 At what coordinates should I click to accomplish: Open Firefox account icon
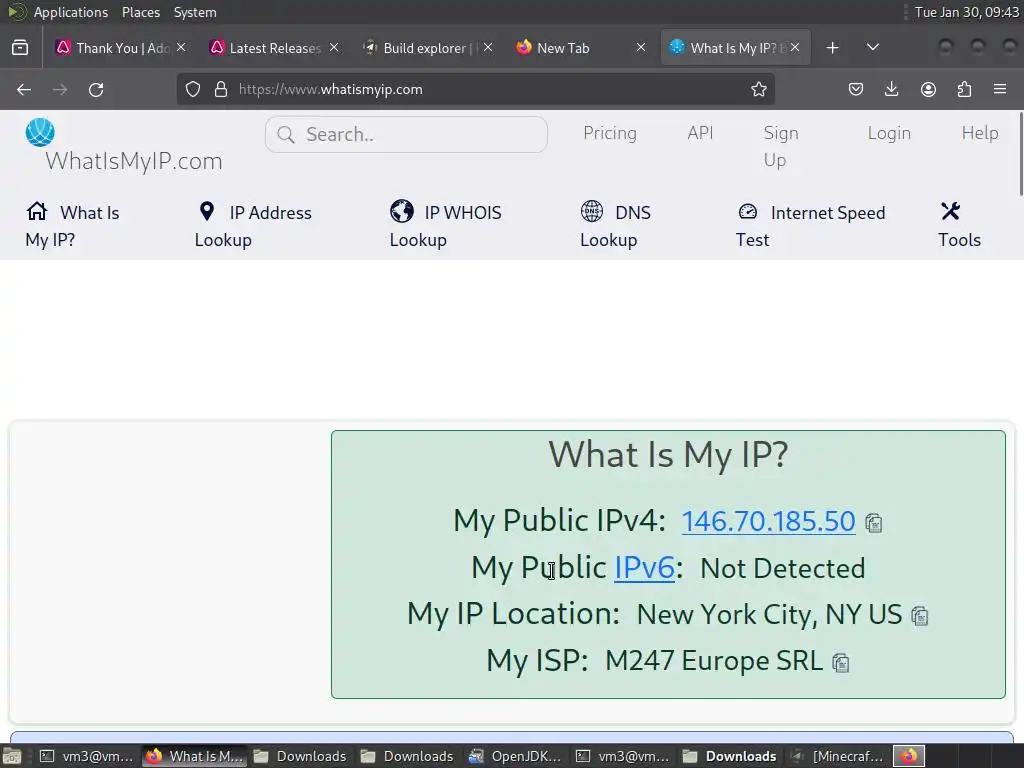928,89
